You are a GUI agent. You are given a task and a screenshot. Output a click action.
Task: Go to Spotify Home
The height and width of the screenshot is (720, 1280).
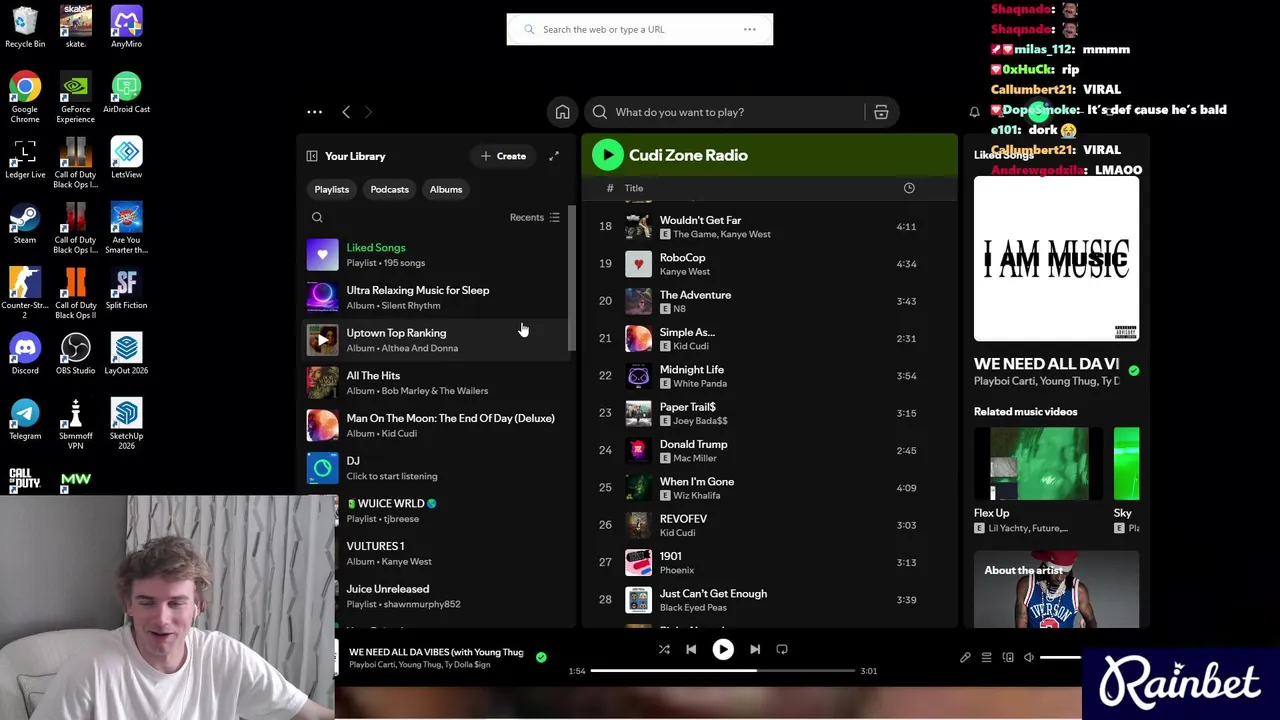click(562, 112)
